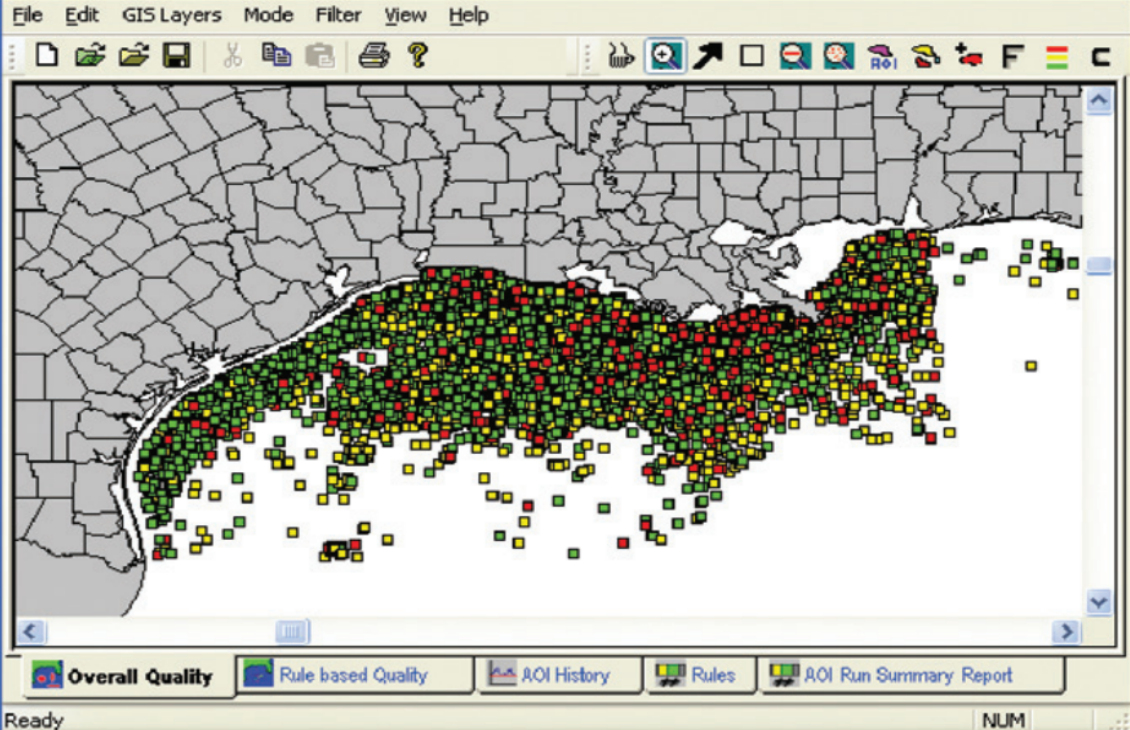Open the GIS Layers menu
Viewport: 1130px width, 730px height.
coord(172,14)
